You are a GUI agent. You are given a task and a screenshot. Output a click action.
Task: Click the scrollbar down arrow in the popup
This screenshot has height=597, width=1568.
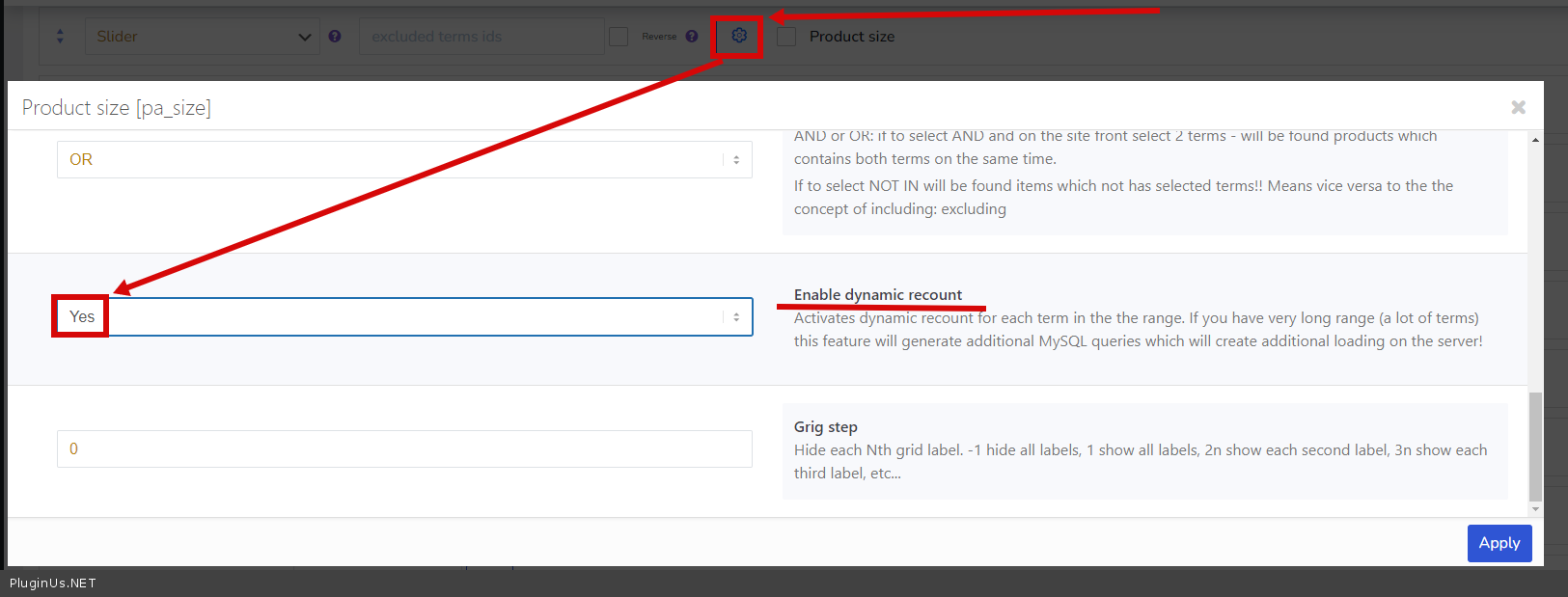tap(1535, 508)
